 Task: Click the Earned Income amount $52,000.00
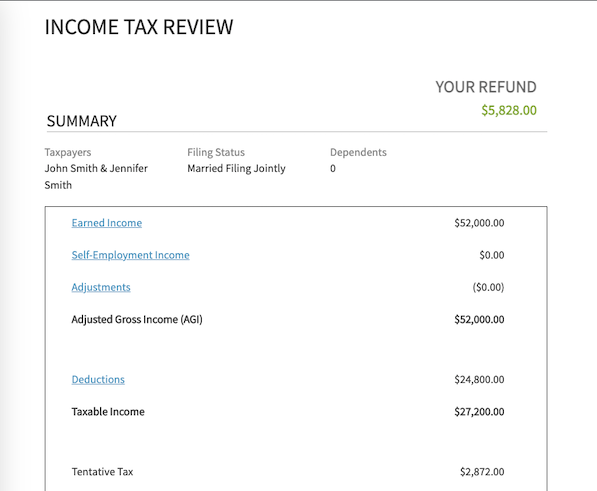coord(479,223)
